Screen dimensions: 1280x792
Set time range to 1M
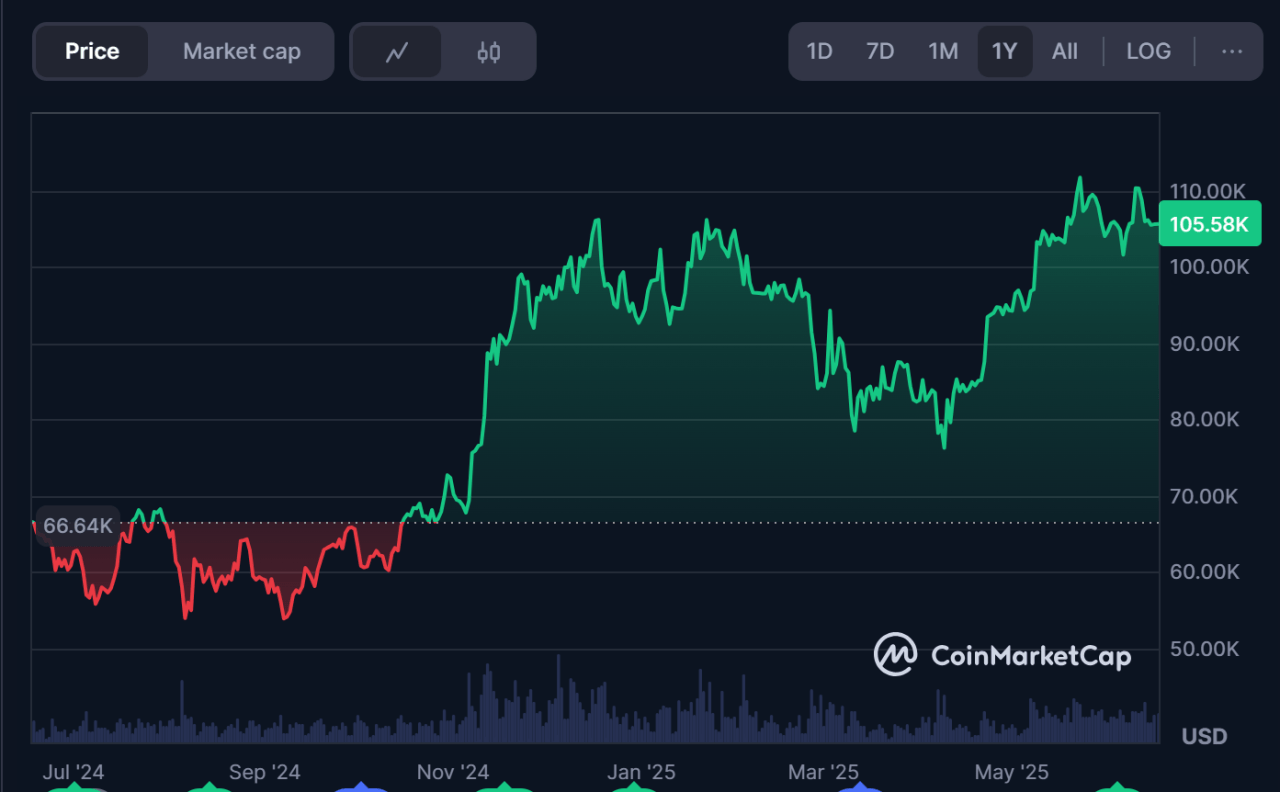point(943,52)
